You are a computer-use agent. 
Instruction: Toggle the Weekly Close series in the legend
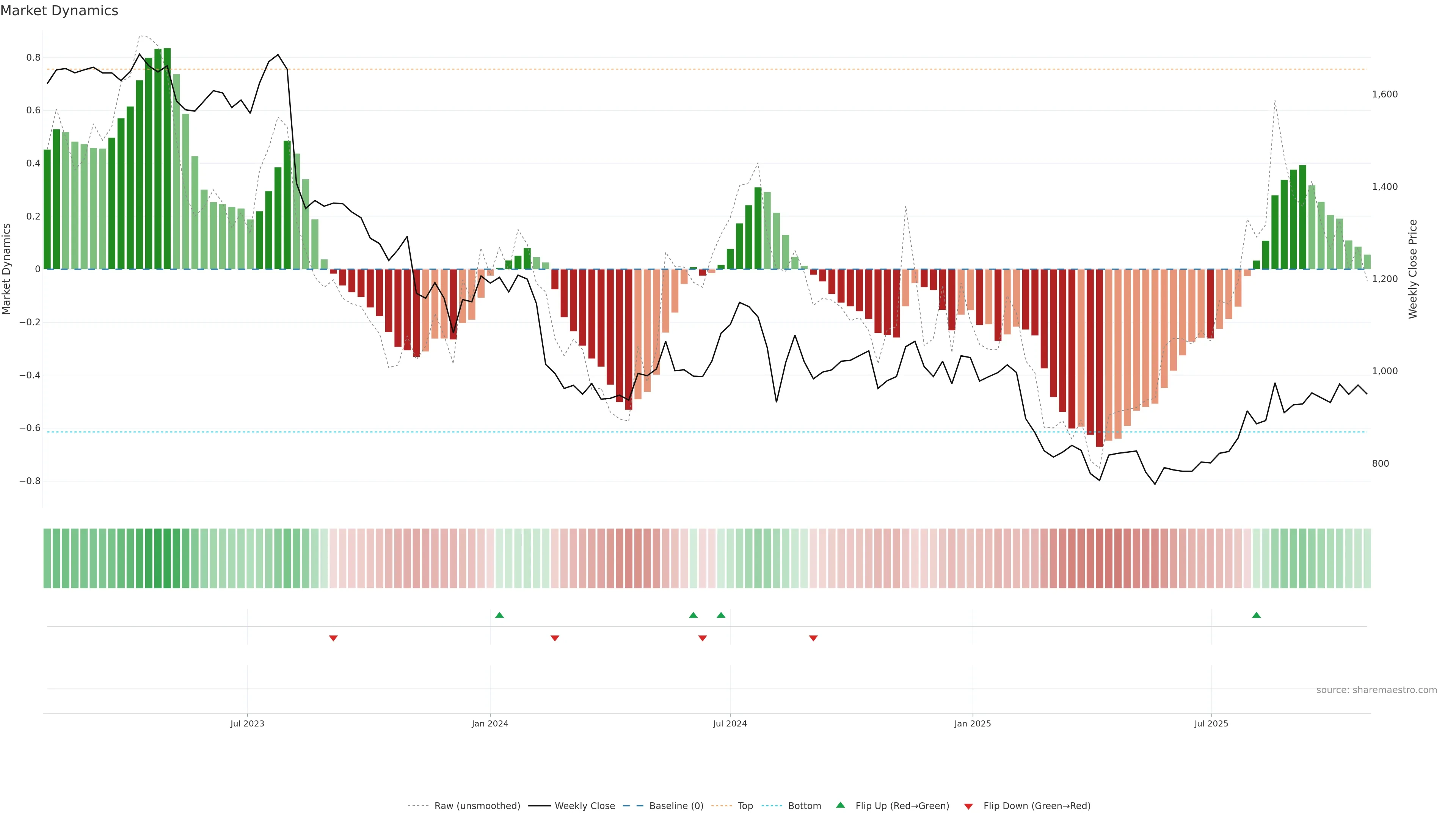click(584, 806)
